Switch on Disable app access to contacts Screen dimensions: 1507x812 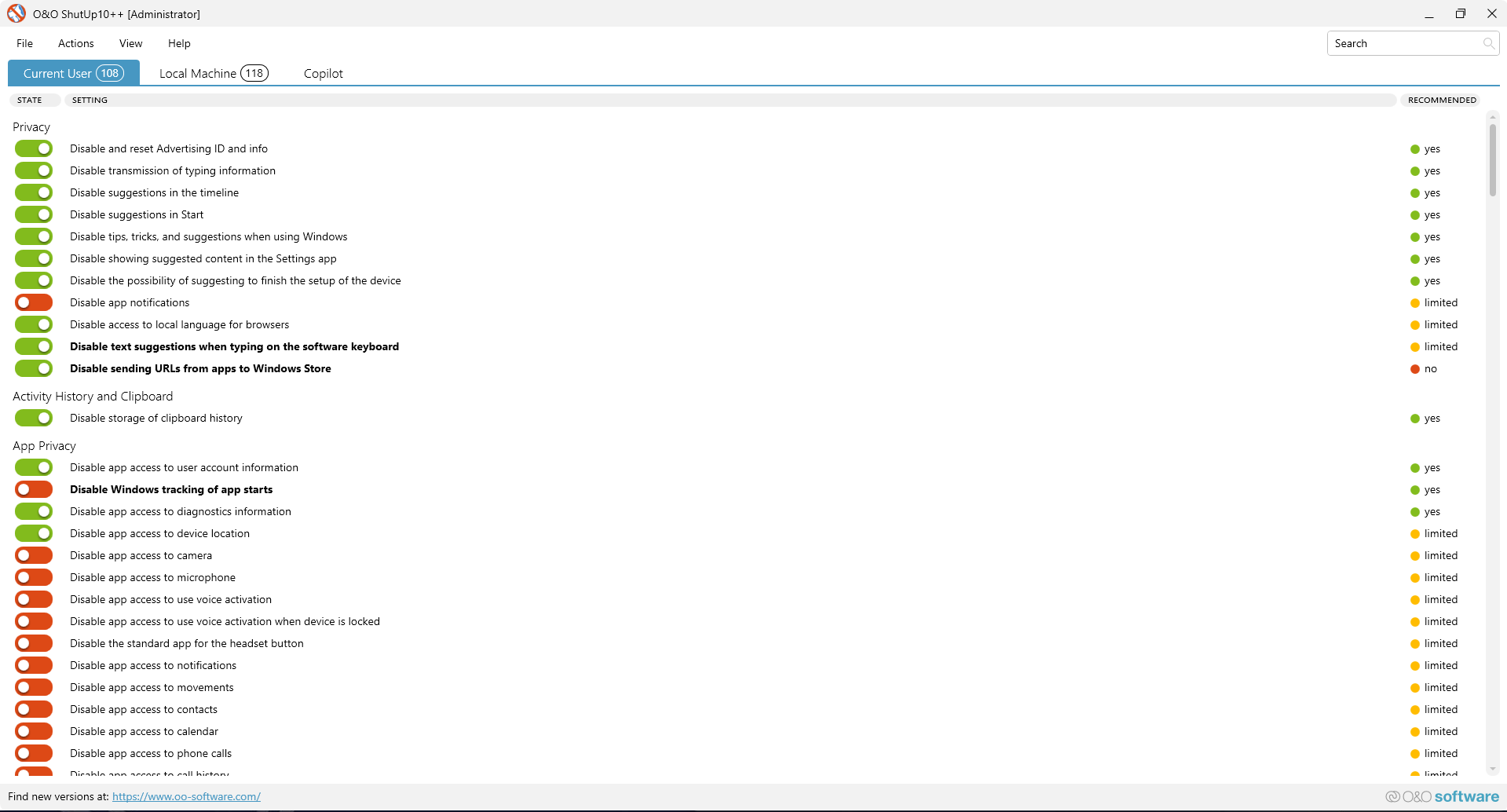click(34, 709)
